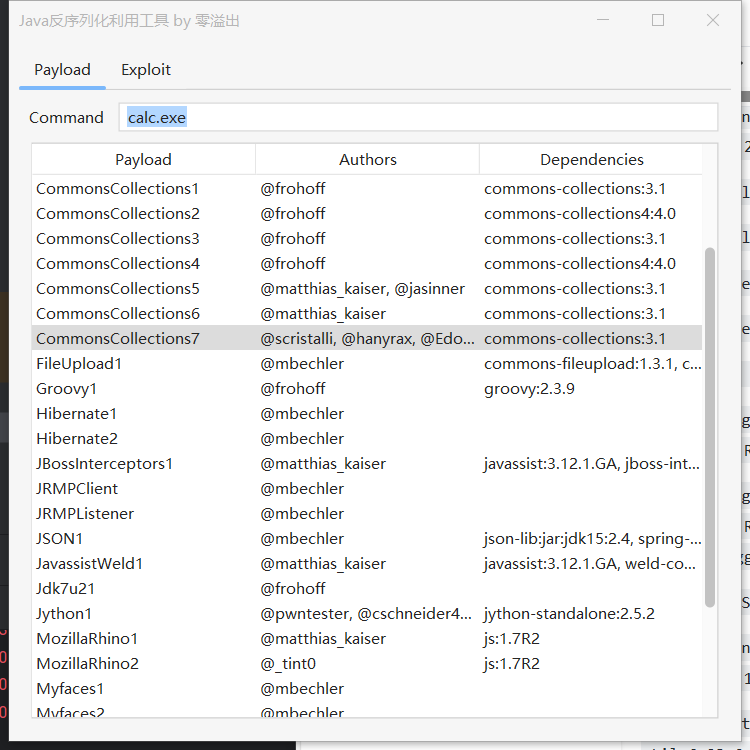Select the CommonsCollections5 payload row
750x750 pixels.
[x=118, y=289]
